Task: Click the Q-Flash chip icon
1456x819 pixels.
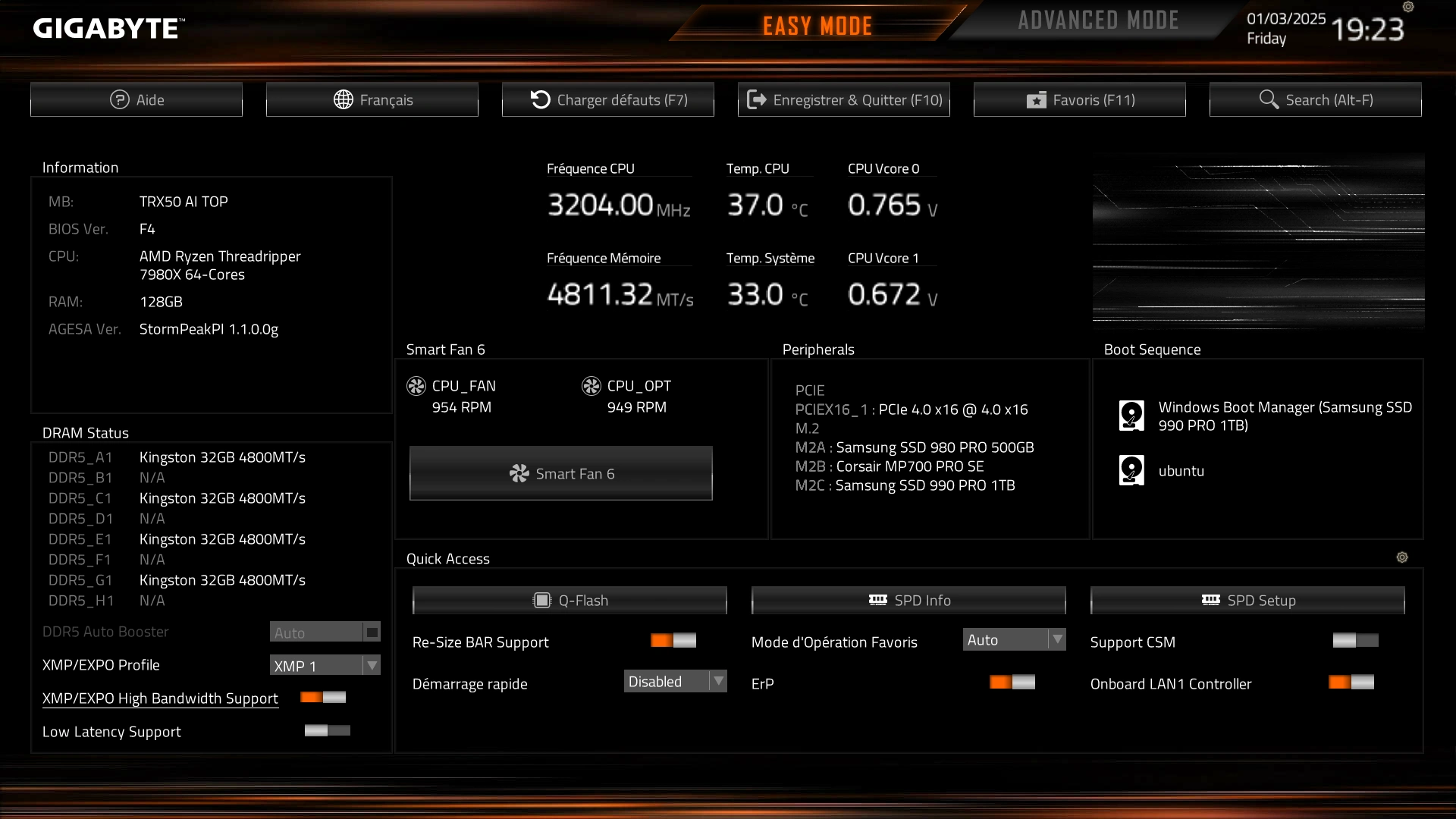Action: (542, 601)
